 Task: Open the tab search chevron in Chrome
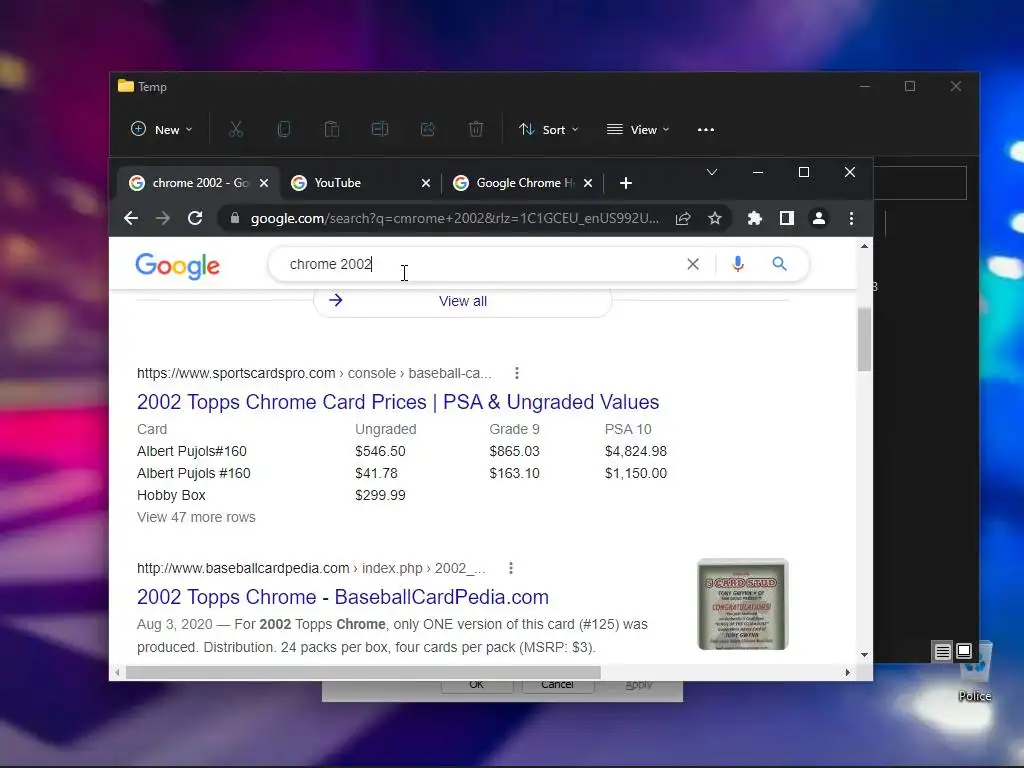click(x=712, y=172)
